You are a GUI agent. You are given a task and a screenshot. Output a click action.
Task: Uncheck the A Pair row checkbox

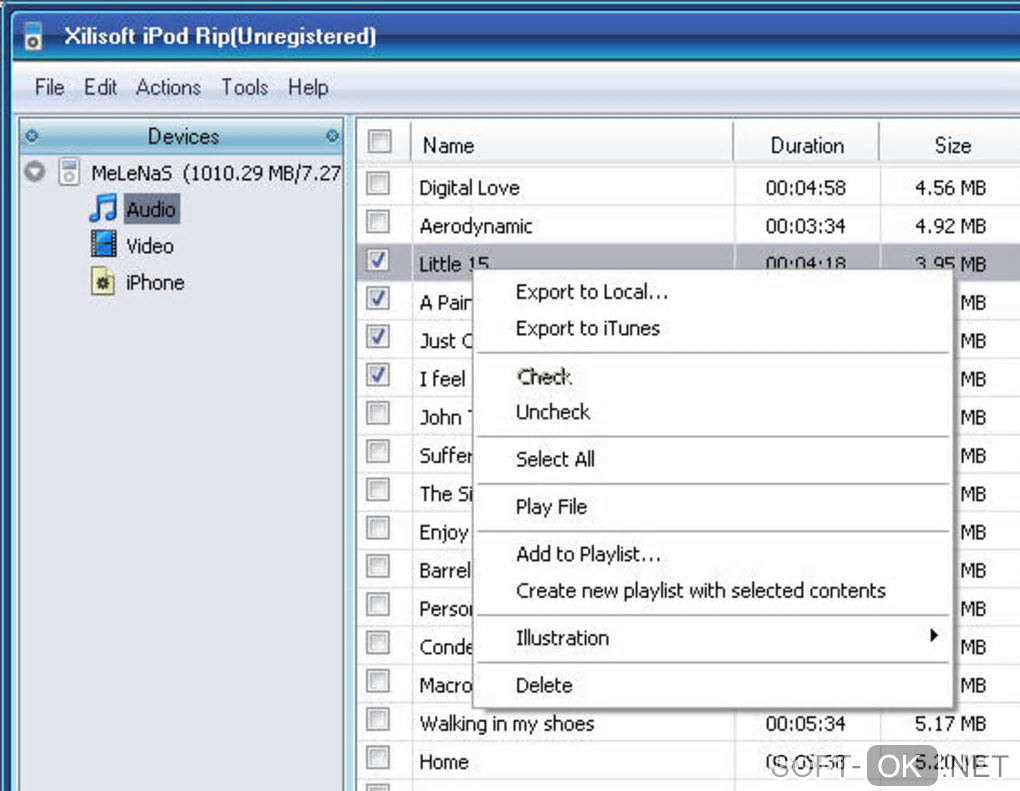click(378, 299)
